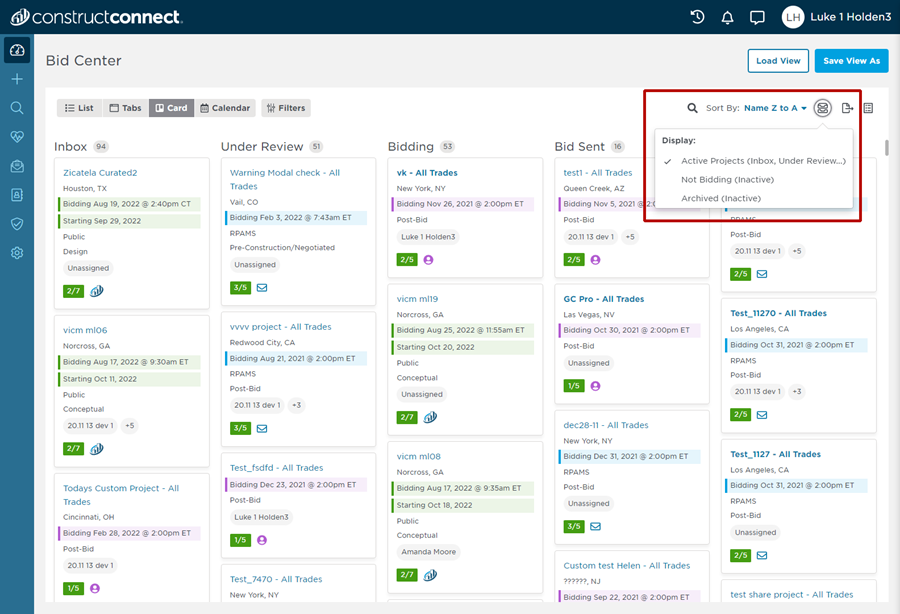The height and width of the screenshot is (614, 900).
Task: Click person icon on vk - All Trades card
Action: [x=428, y=259]
